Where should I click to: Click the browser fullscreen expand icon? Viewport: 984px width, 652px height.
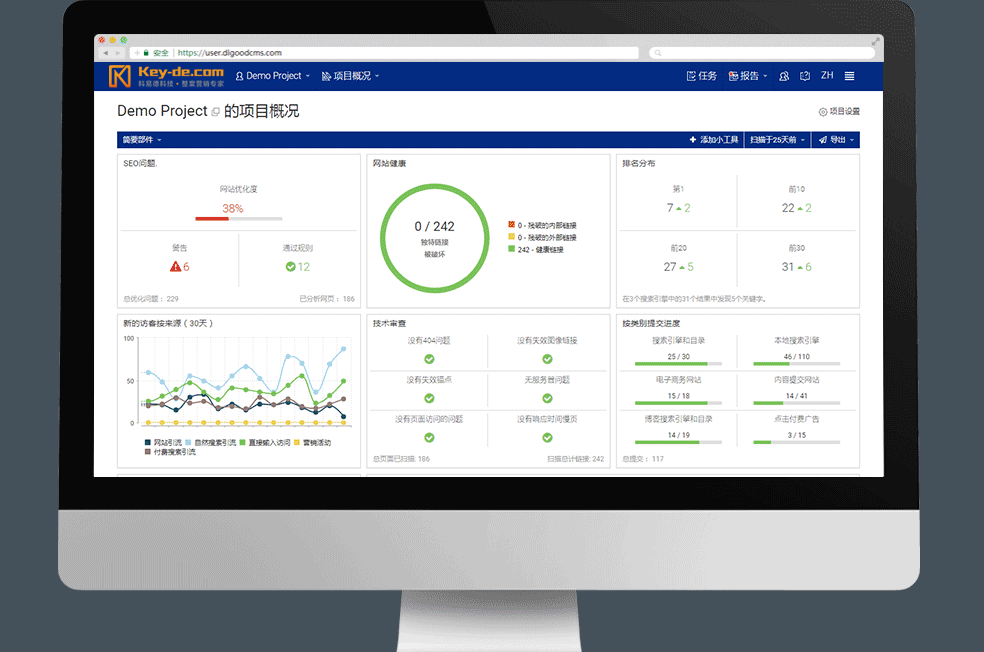click(875, 41)
